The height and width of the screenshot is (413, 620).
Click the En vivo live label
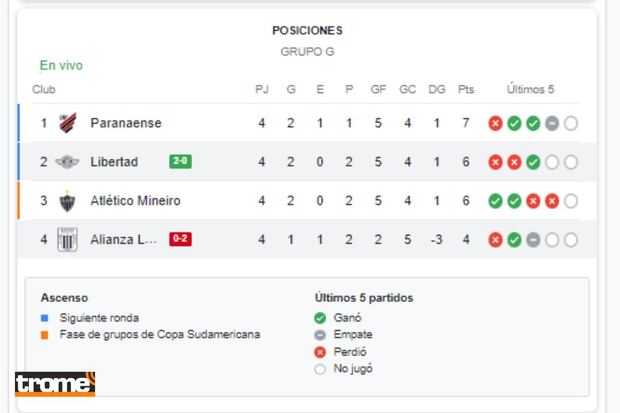click(x=62, y=66)
